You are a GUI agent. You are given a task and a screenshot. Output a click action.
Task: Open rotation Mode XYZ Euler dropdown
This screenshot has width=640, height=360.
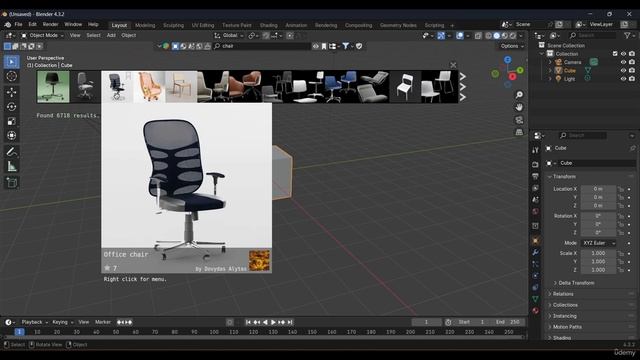(x=598, y=243)
